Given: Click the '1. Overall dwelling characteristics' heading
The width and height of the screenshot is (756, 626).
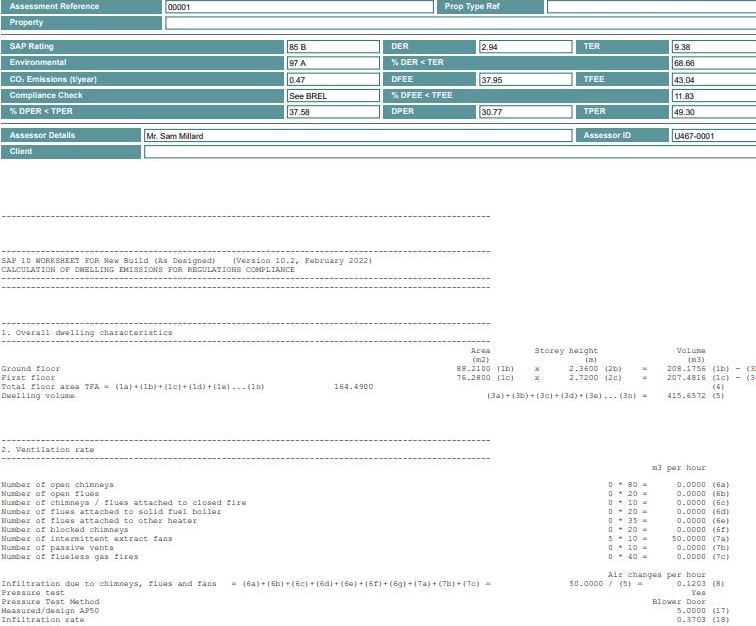Looking at the screenshot, I should coord(87,333).
